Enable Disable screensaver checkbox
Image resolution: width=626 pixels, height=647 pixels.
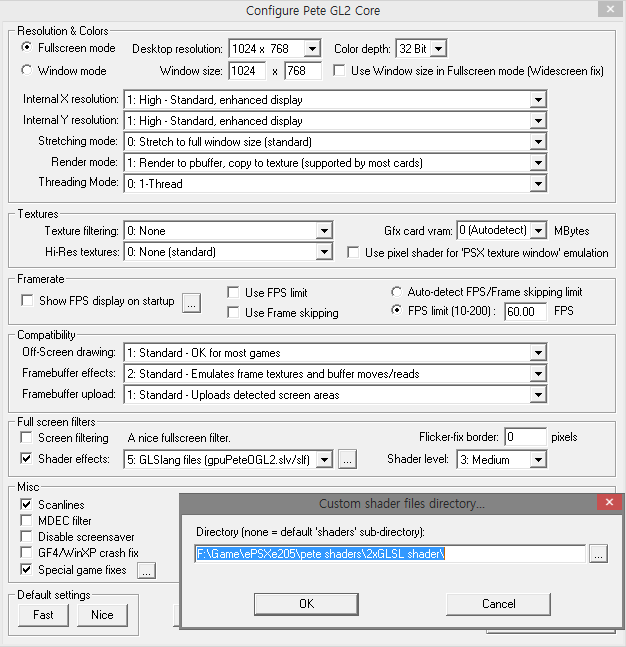pyautogui.click(x=26, y=536)
